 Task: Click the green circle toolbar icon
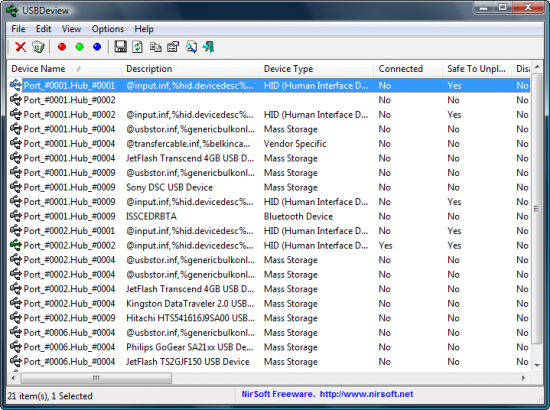(x=80, y=47)
